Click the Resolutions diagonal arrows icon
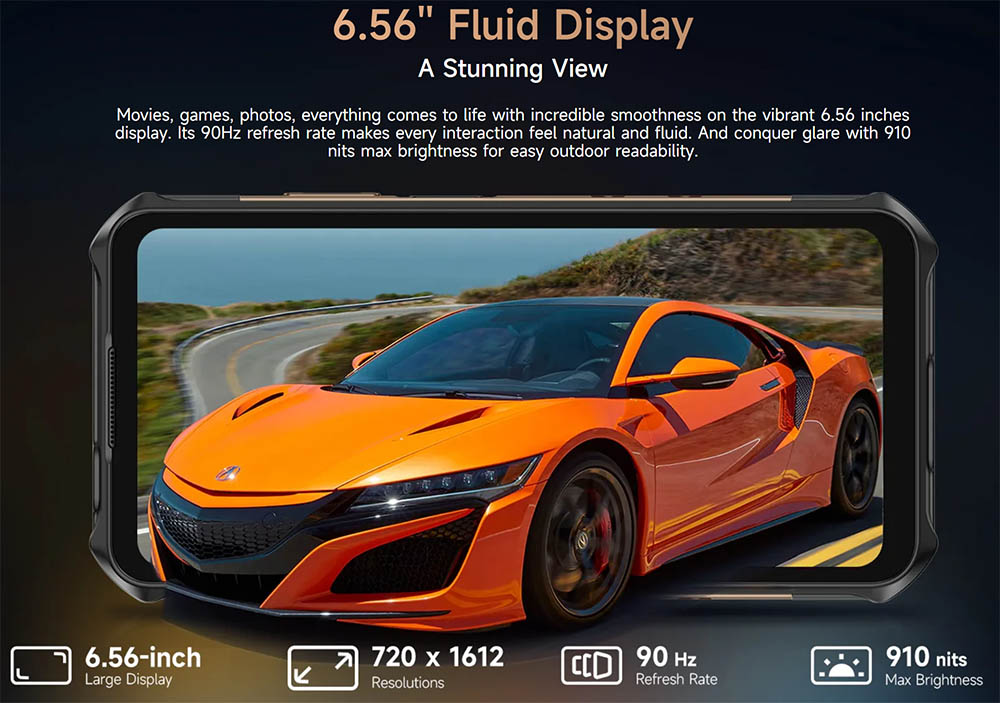Viewport: 1000px width, 703px height. pos(322,667)
